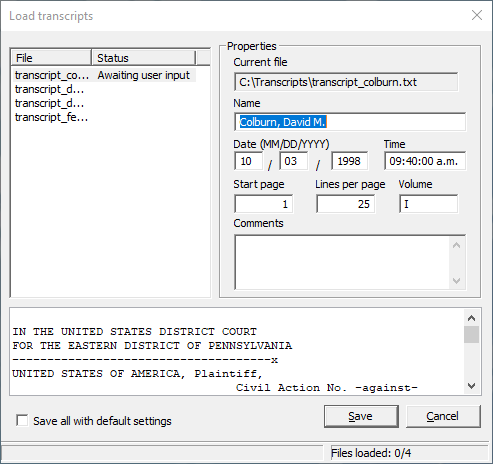Click the UNITED STATES OF AMERICA, Plaintiff line

(x=137, y=374)
